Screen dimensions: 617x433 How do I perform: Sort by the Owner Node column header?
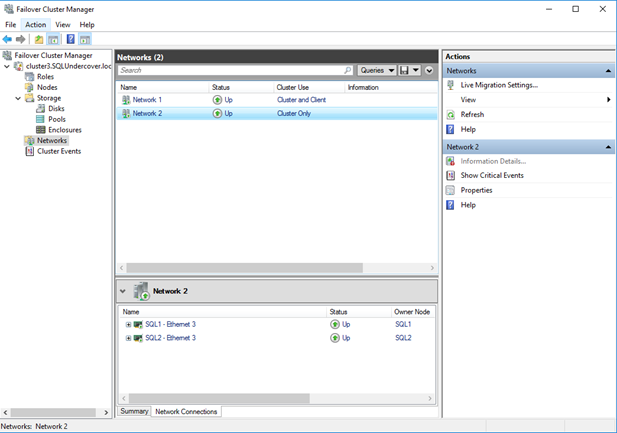point(412,312)
